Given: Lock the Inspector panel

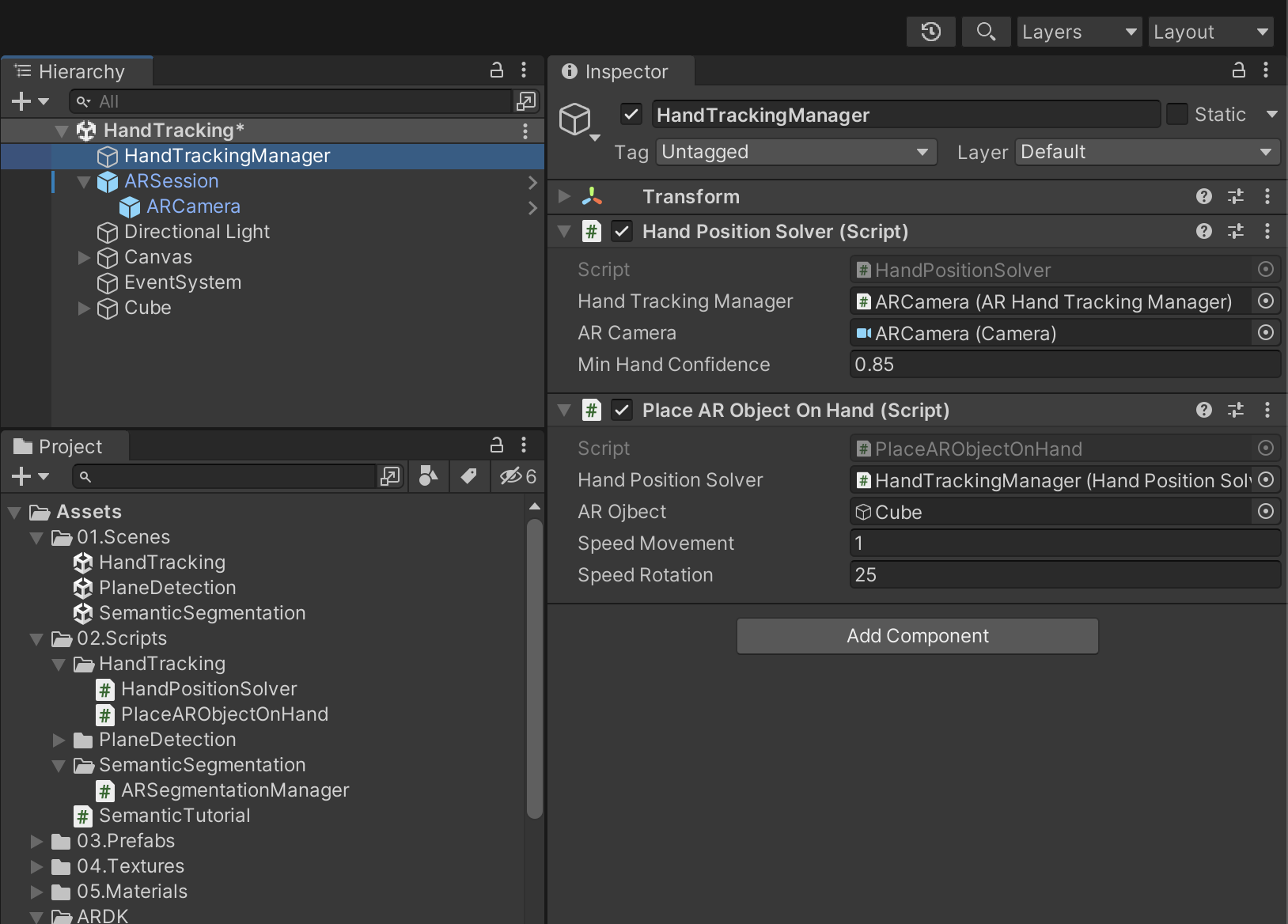Looking at the screenshot, I should pyautogui.click(x=1239, y=70).
